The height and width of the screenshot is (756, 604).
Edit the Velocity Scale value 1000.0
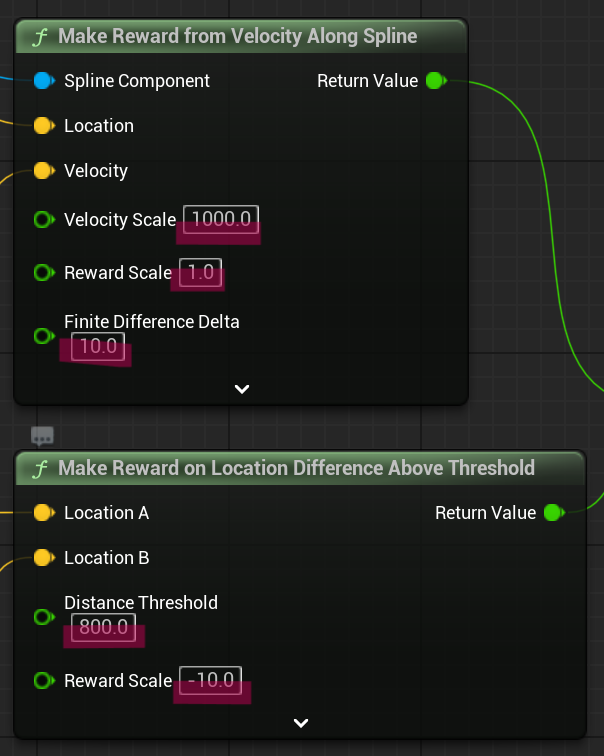pyautogui.click(x=220, y=219)
